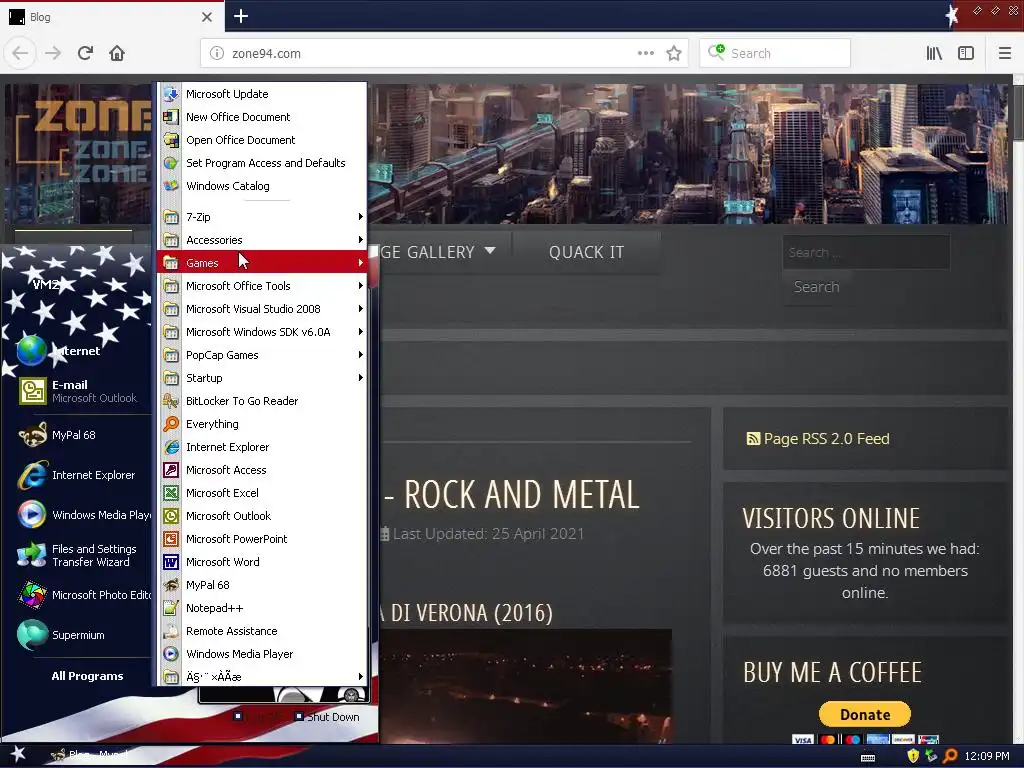Open MyPal 68 in All Programs list
Viewport: 1024px width, 768px height.
pyautogui.click(x=261, y=585)
